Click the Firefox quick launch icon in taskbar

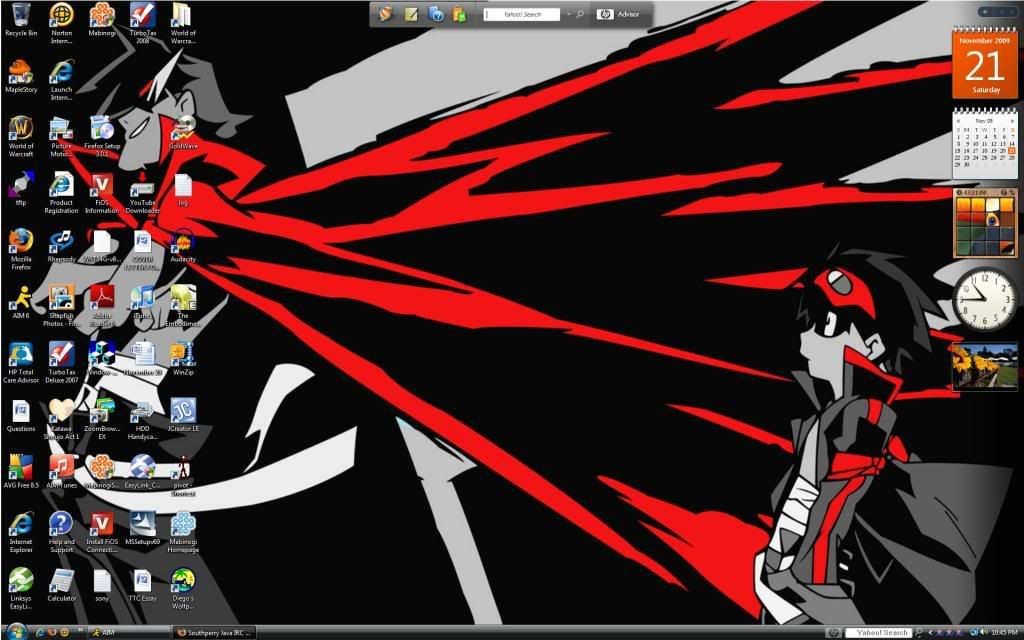52,632
